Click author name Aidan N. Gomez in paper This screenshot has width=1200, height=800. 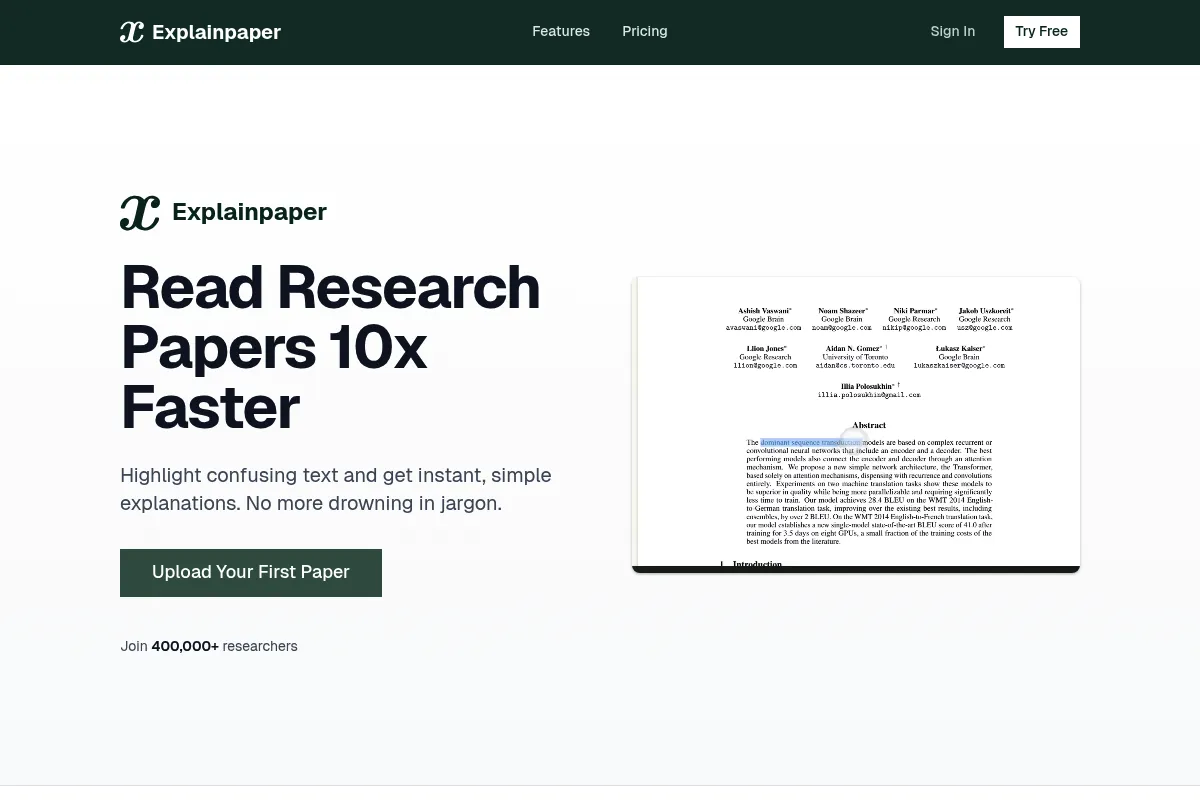click(855, 348)
